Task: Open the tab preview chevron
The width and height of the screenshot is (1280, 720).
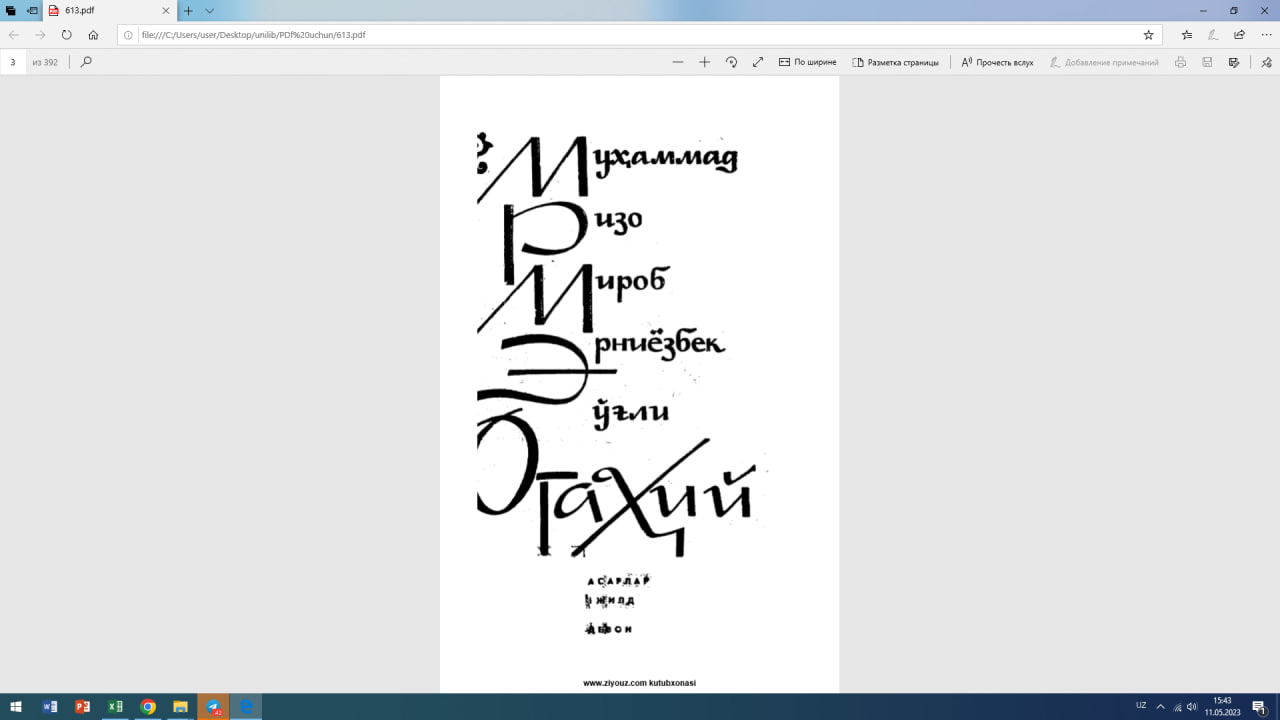Action: click(x=210, y=11)
